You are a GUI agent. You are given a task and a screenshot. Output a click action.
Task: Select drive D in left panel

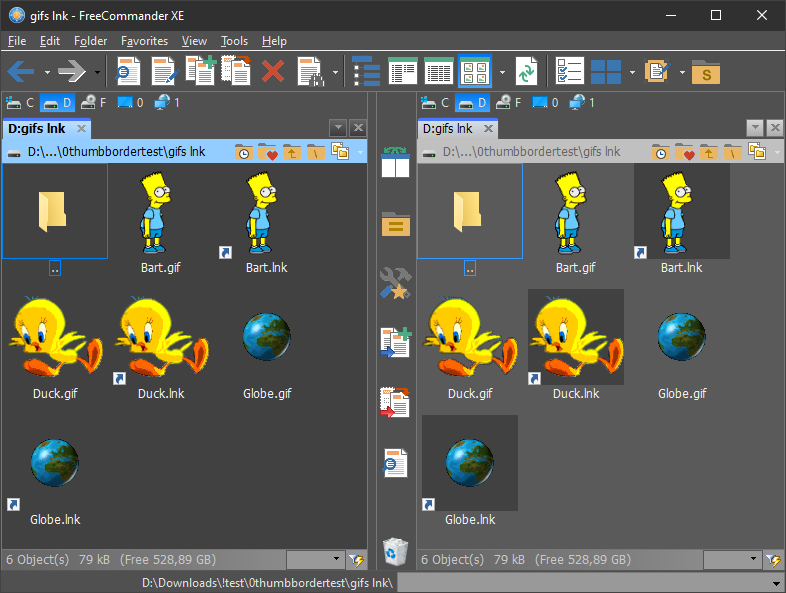point(57,103)
